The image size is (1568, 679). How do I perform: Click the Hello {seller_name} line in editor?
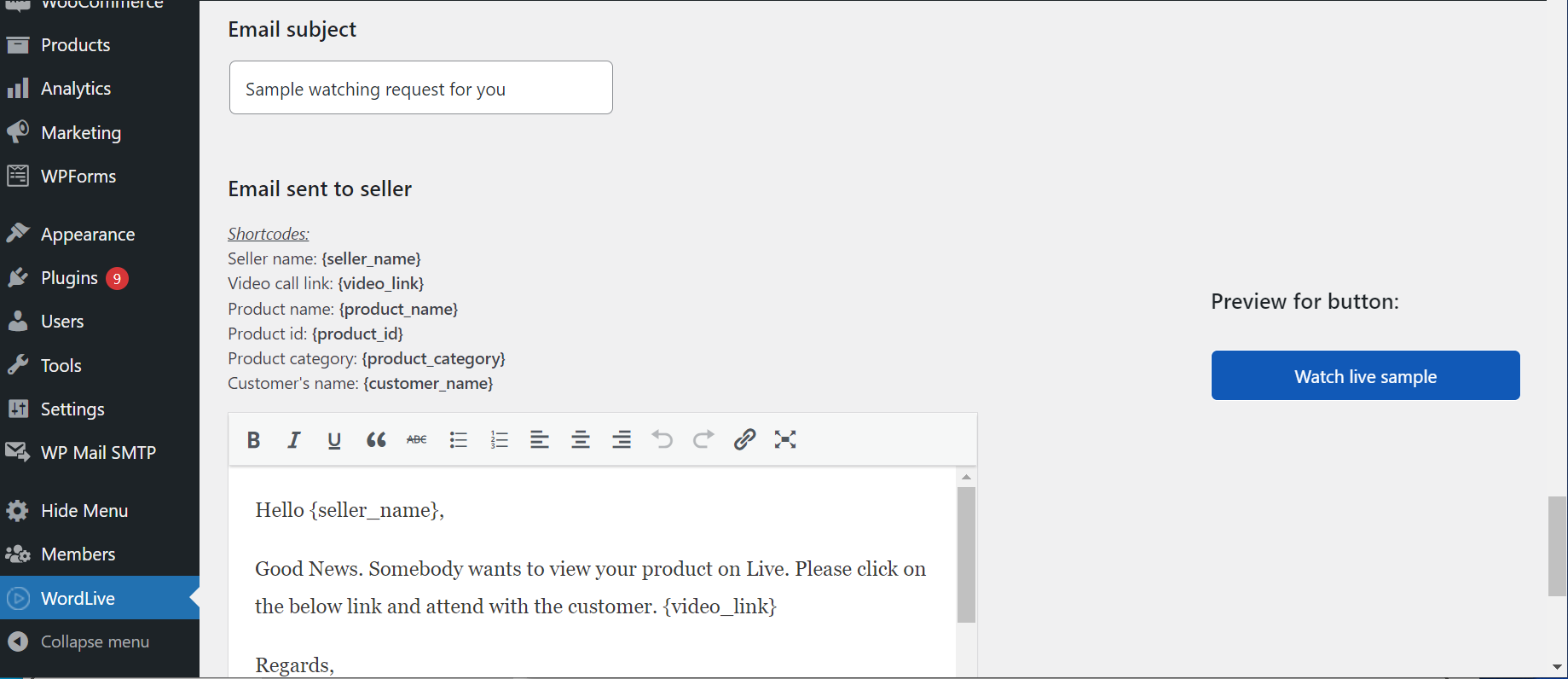(x=350, y=510)
